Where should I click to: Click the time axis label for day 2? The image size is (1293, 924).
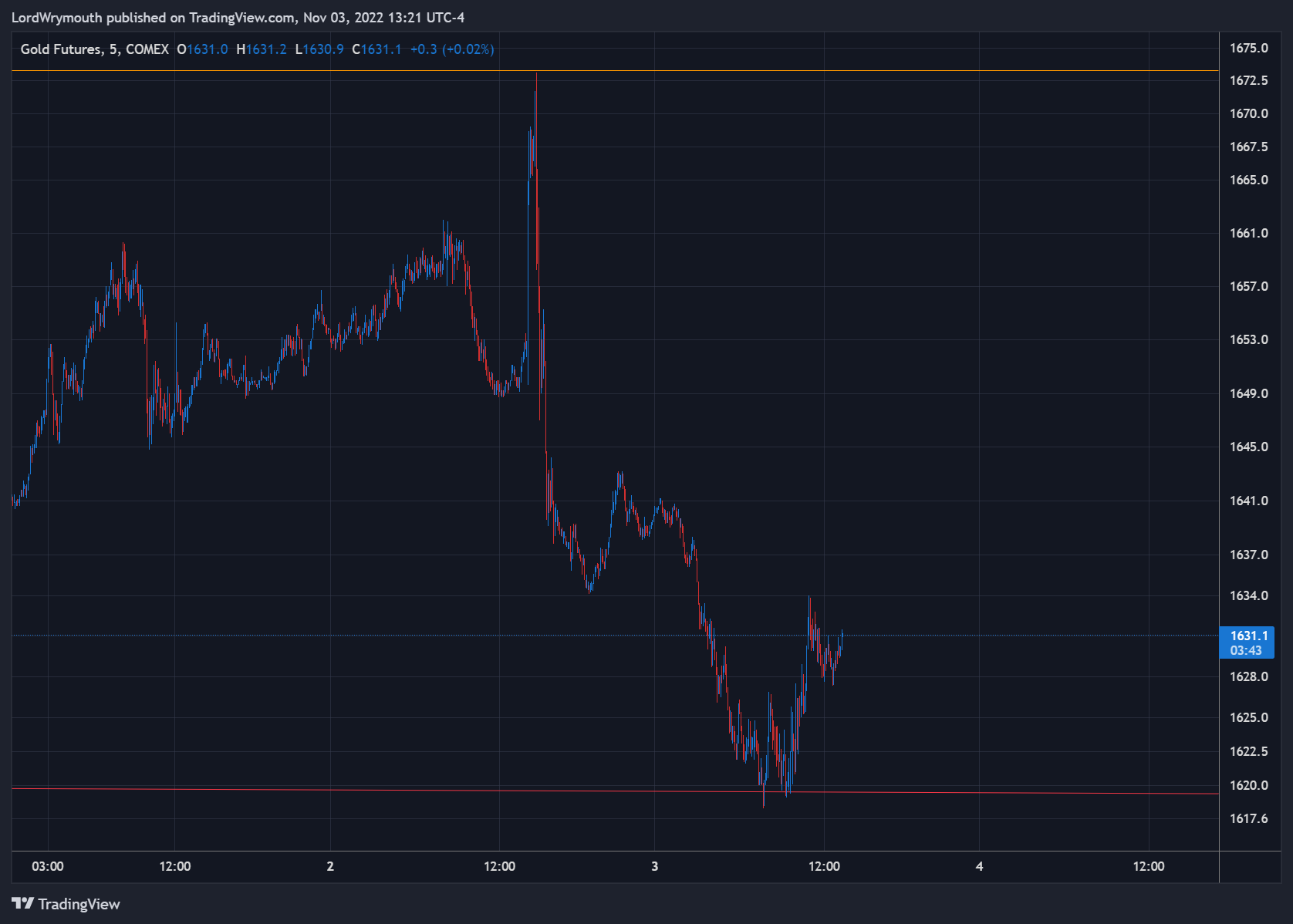point(330,866)
